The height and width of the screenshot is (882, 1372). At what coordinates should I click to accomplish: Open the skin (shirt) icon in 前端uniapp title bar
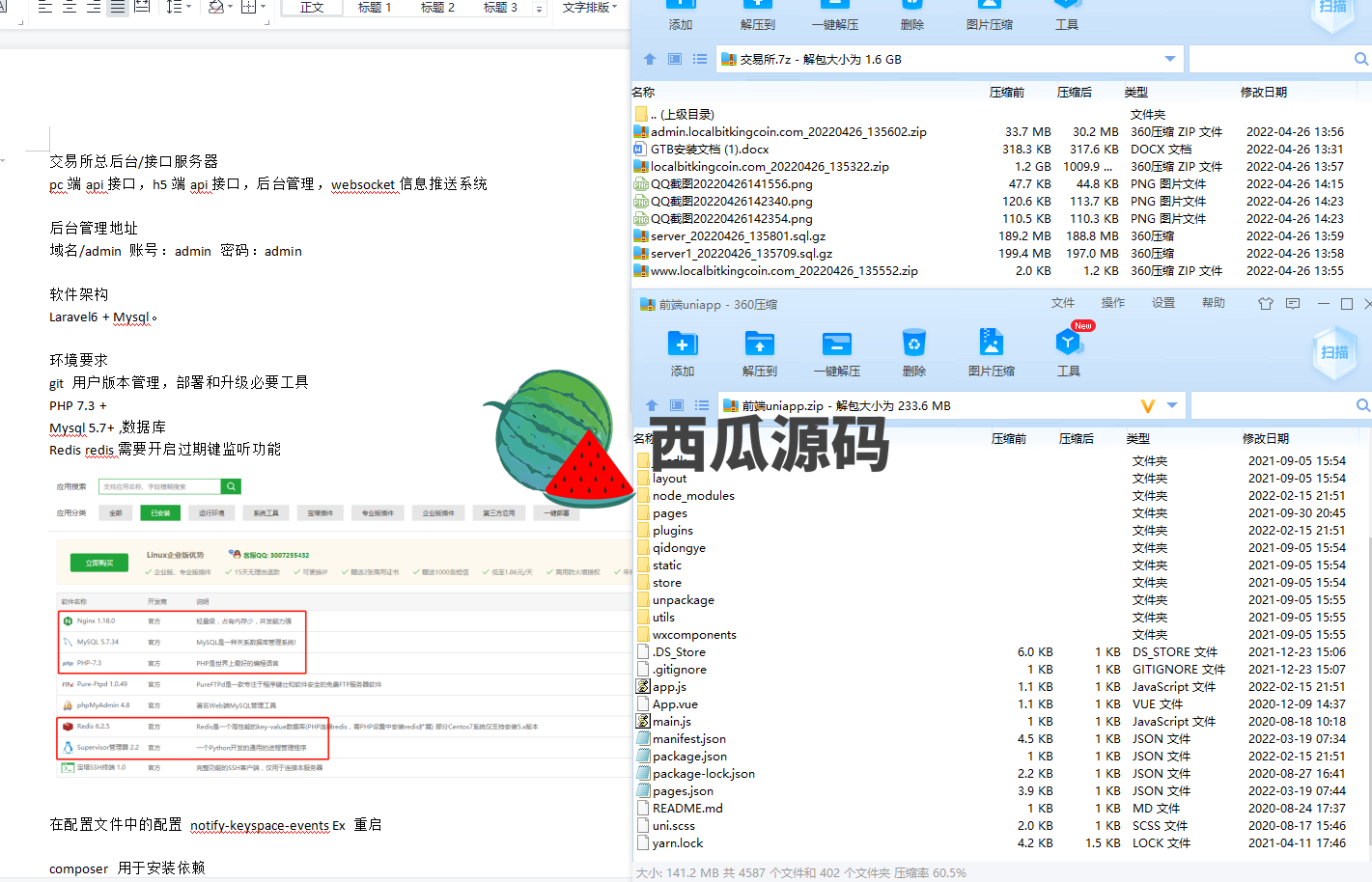tap(1266, 303)
